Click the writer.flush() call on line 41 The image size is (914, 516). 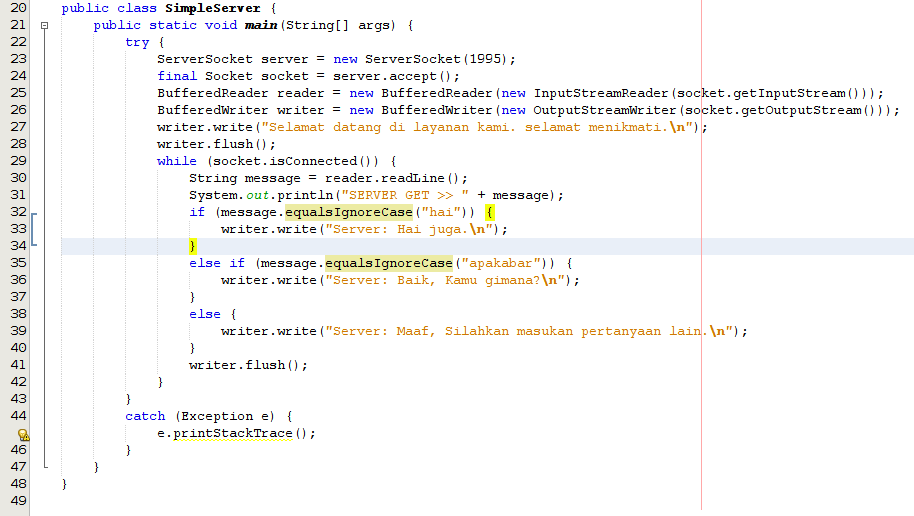click(245, 365)
